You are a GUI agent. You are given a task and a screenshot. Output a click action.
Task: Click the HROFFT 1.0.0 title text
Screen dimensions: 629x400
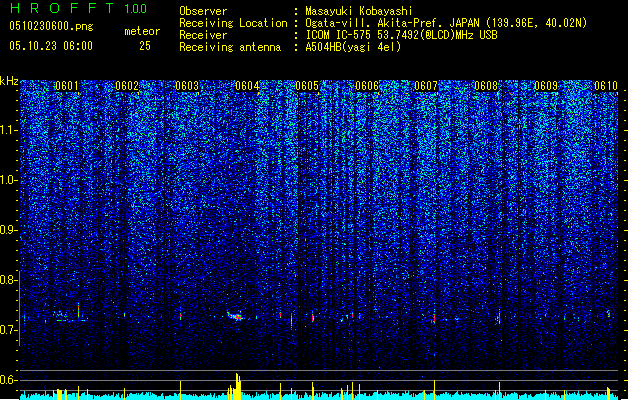[78, 8]
